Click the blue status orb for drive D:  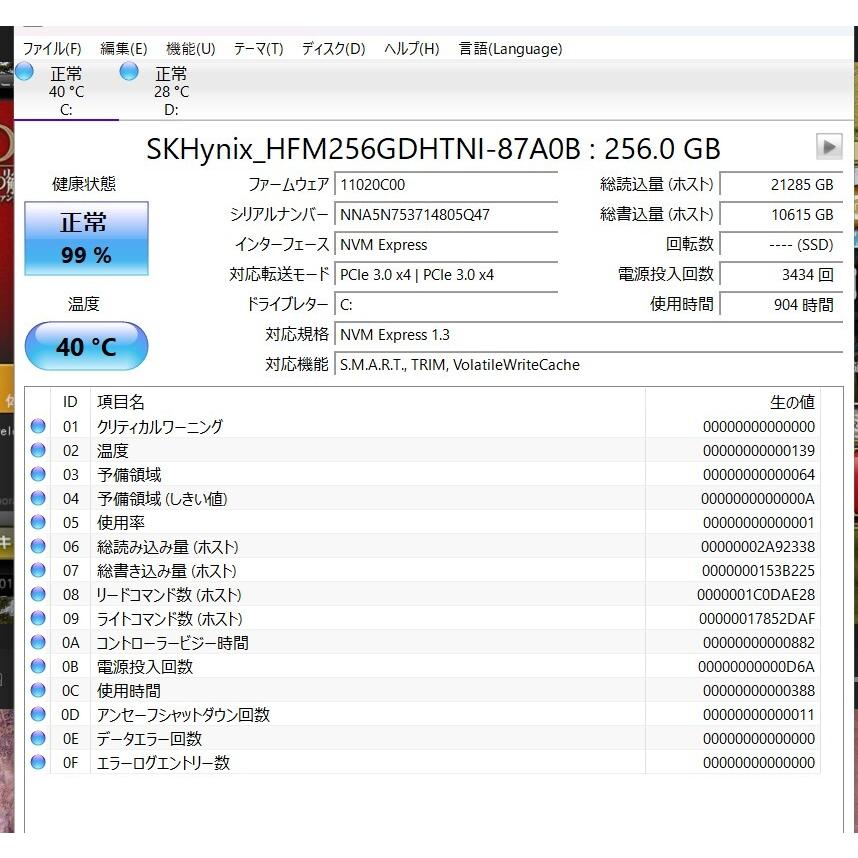[129, 71]
